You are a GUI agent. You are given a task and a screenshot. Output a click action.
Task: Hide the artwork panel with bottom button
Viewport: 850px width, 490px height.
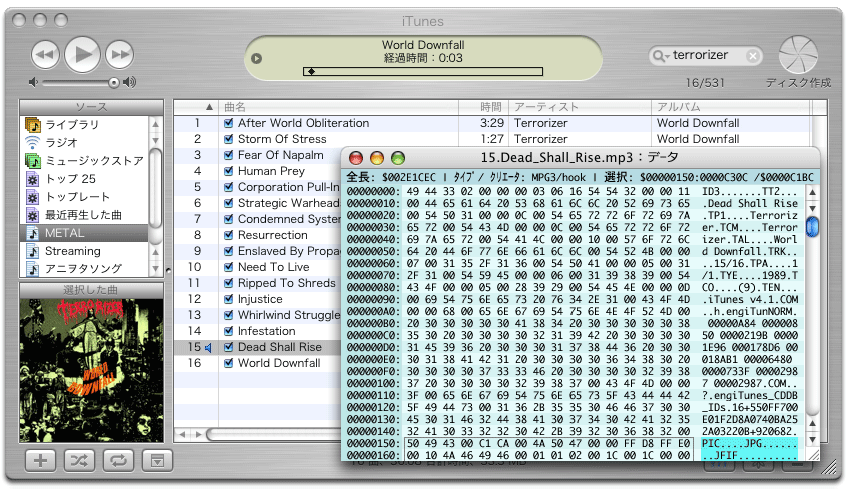tap(156, 461)
